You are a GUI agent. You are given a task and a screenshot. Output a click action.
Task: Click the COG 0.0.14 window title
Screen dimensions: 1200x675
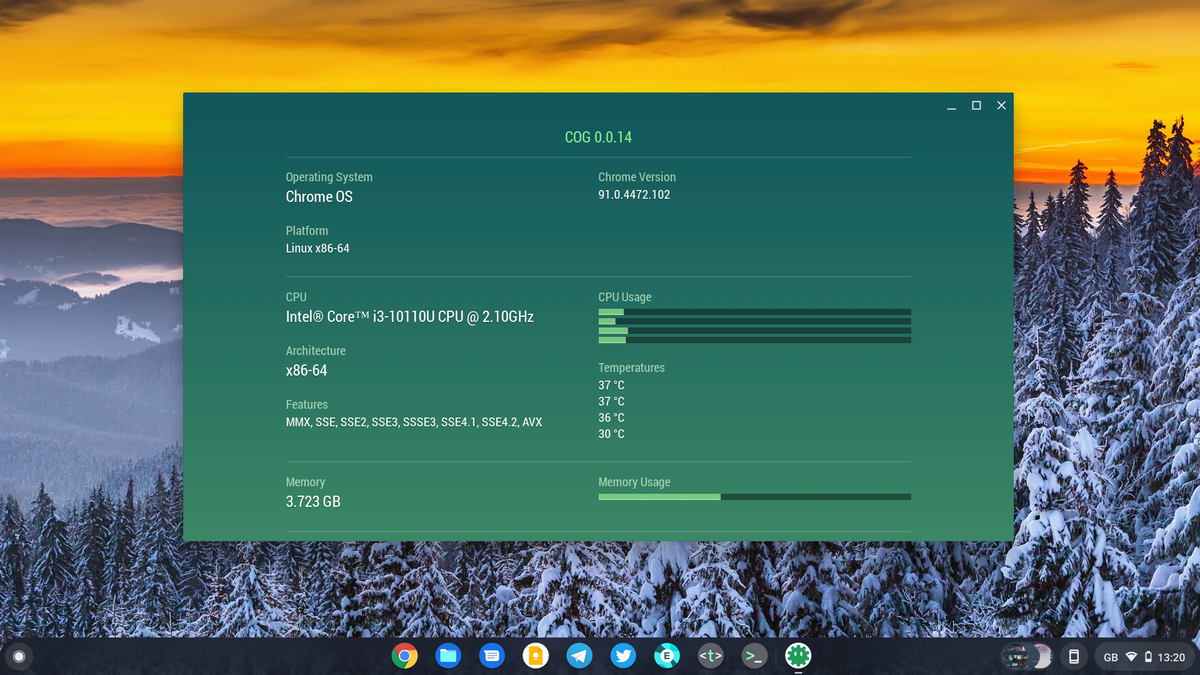(x=597, y=136)
